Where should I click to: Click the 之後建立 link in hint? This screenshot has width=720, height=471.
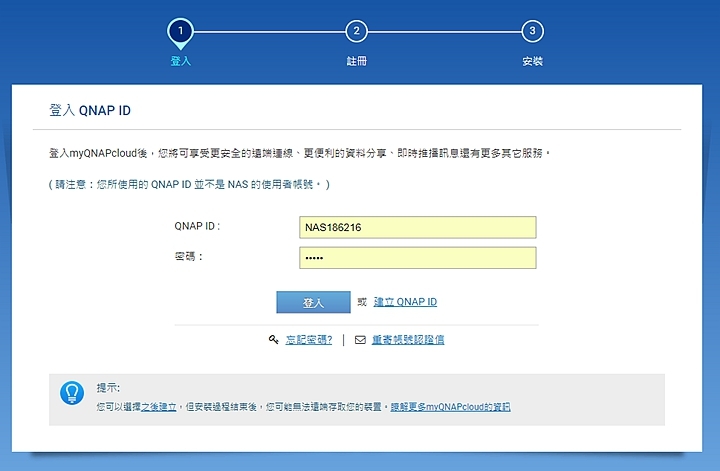coord(159,407)
